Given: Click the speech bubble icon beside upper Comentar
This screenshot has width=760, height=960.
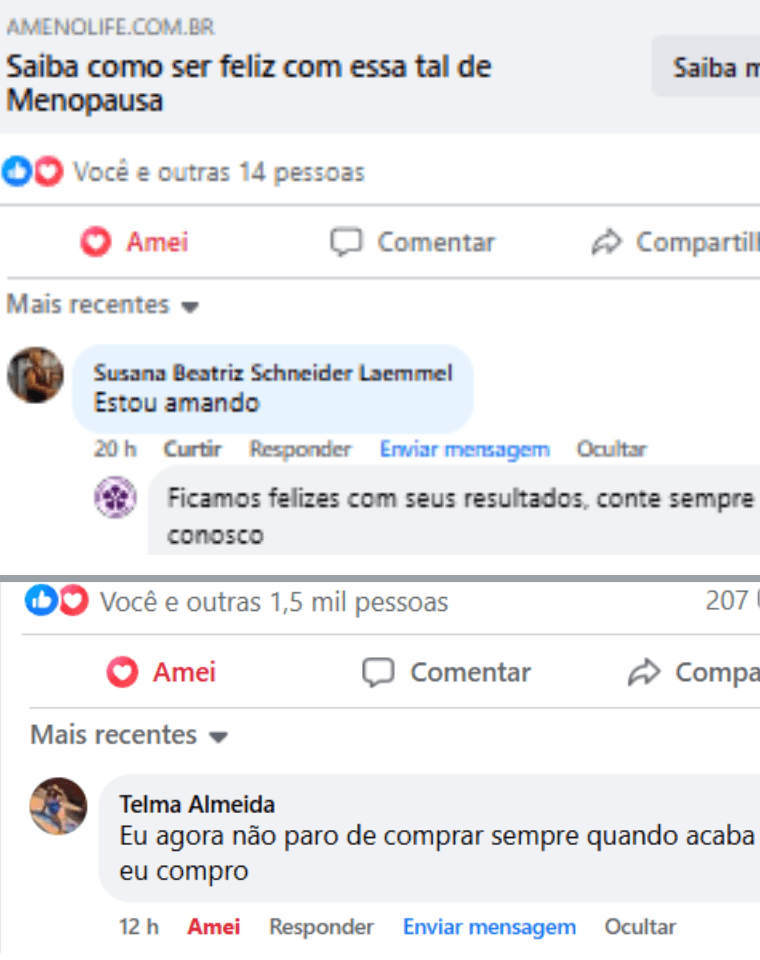Looking at the screenshot, I should click(x=346, y=242).
